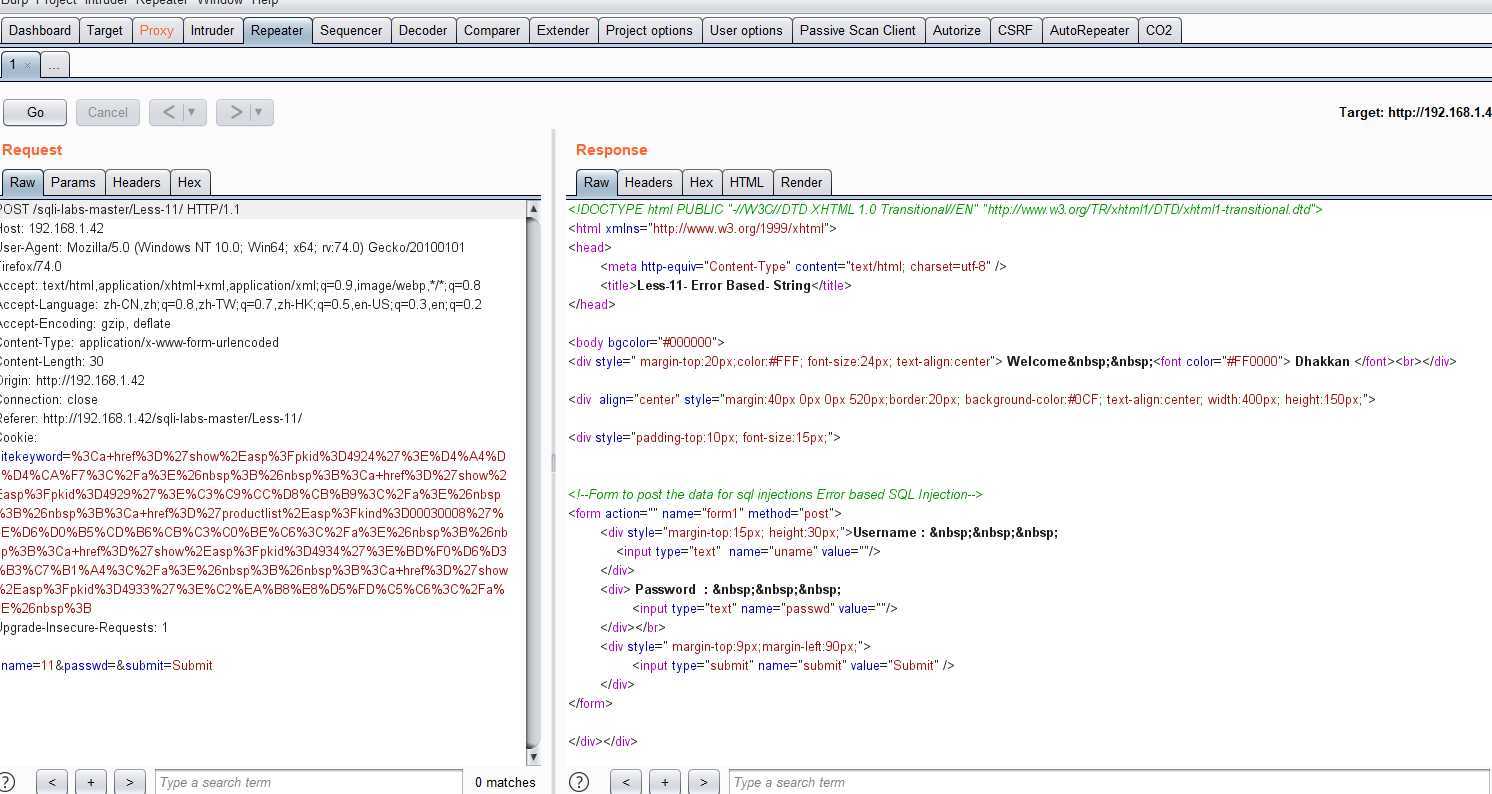
Task: Open the Proxy tab
Action: tap(156, 30)
